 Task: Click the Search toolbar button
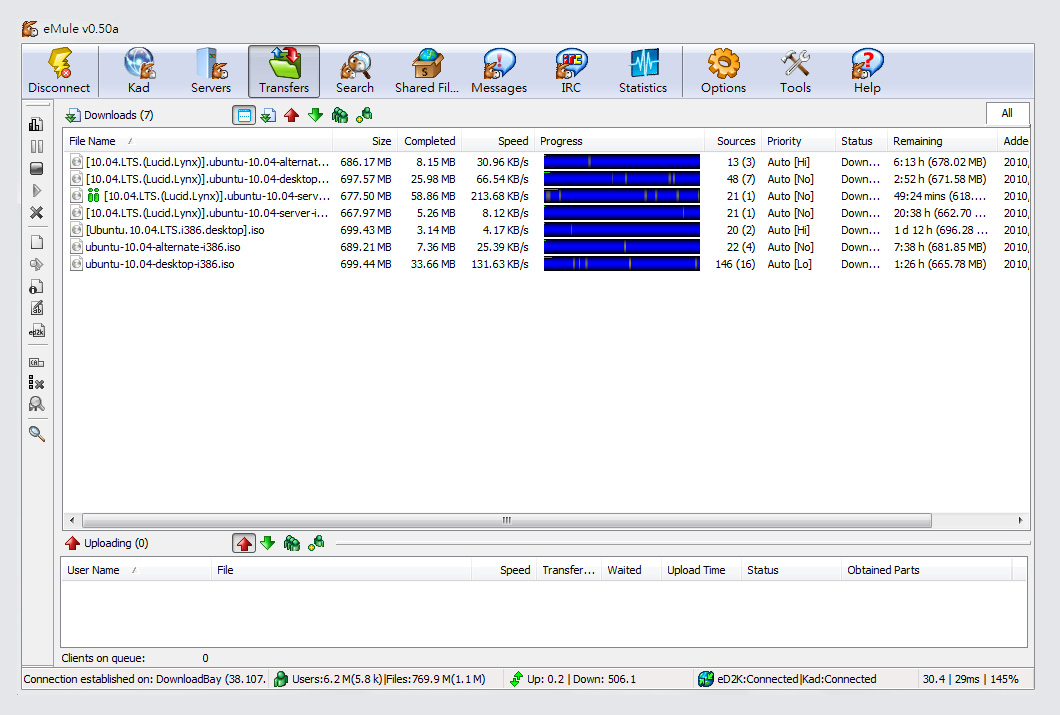point(355,71)
